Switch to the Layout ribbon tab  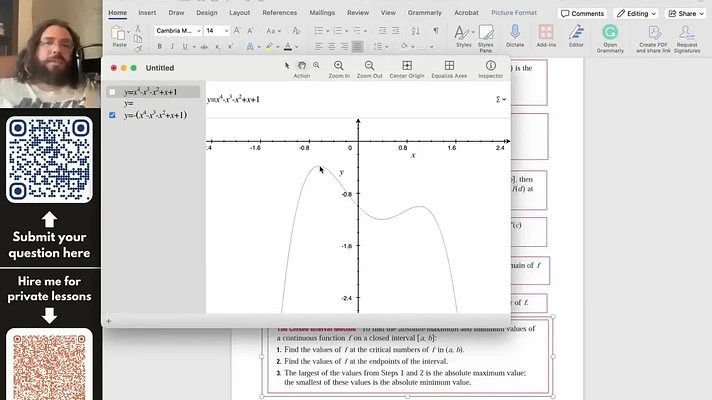[240, 13]
